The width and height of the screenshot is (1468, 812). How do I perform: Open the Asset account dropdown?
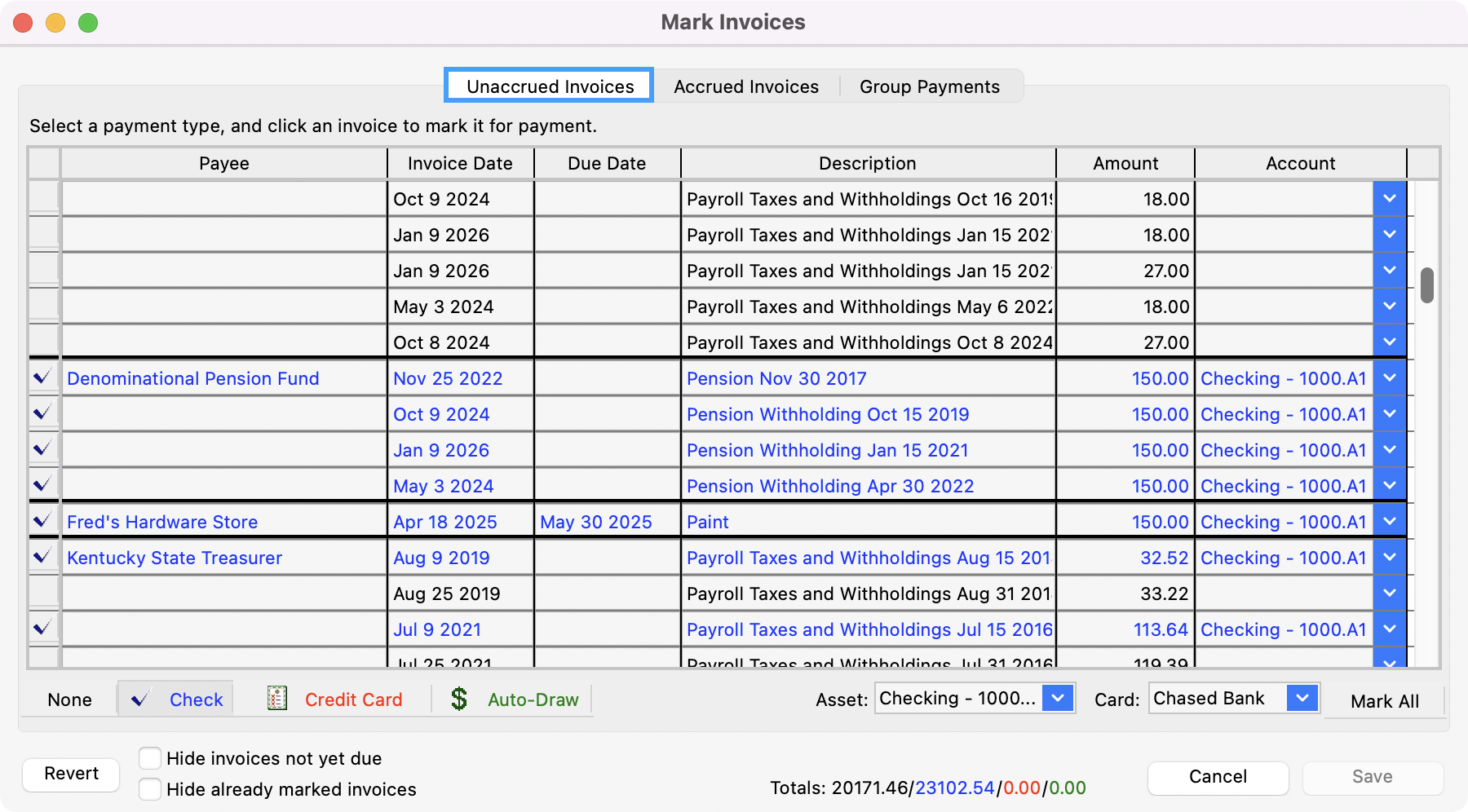[x=1057, y=699]
